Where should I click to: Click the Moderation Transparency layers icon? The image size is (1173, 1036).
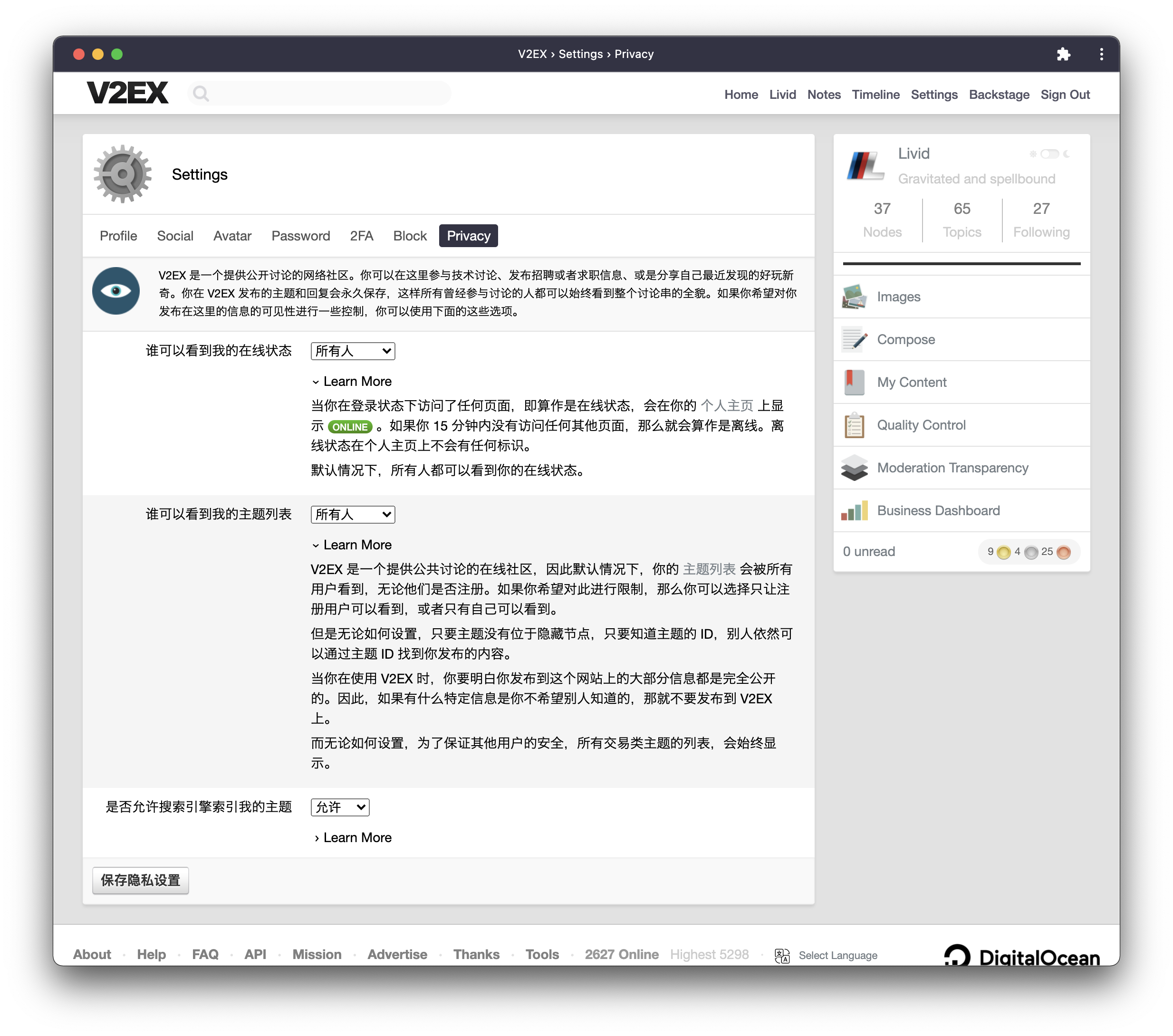pos(854,468)
